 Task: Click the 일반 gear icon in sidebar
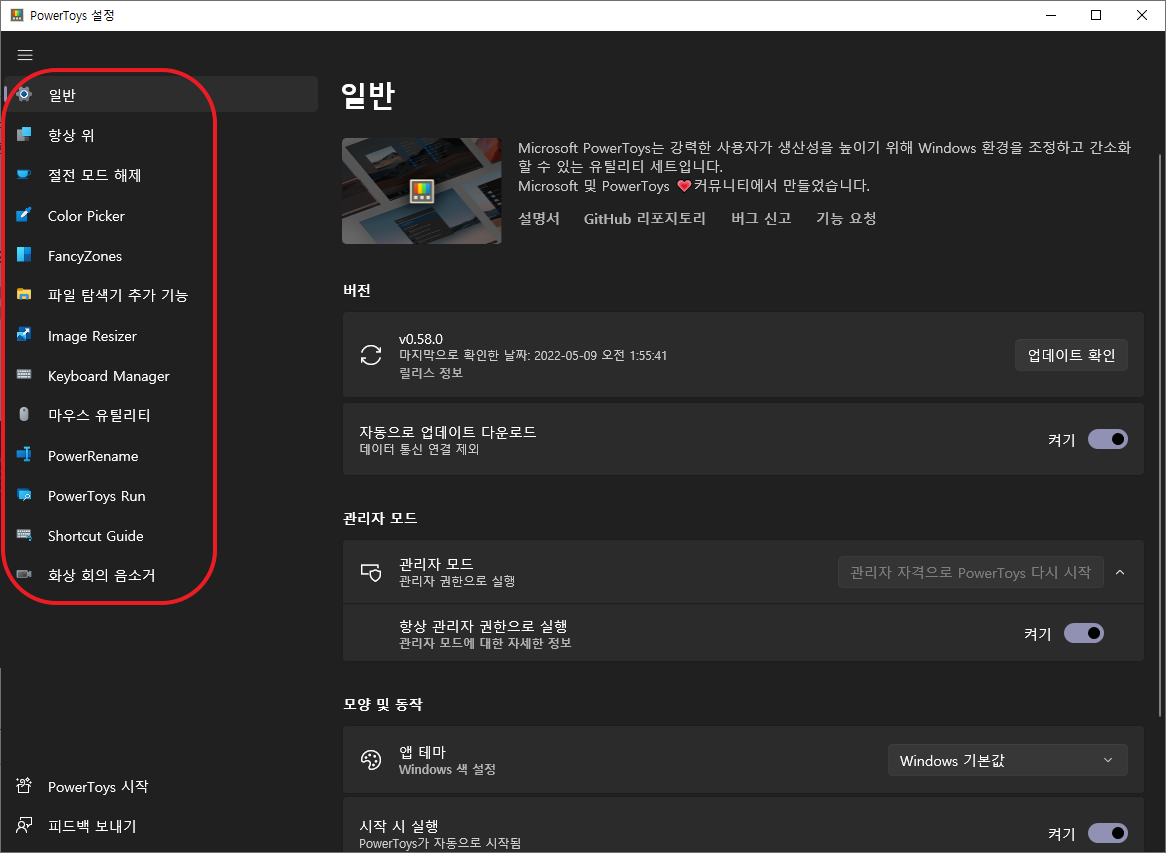click(24, 94)
